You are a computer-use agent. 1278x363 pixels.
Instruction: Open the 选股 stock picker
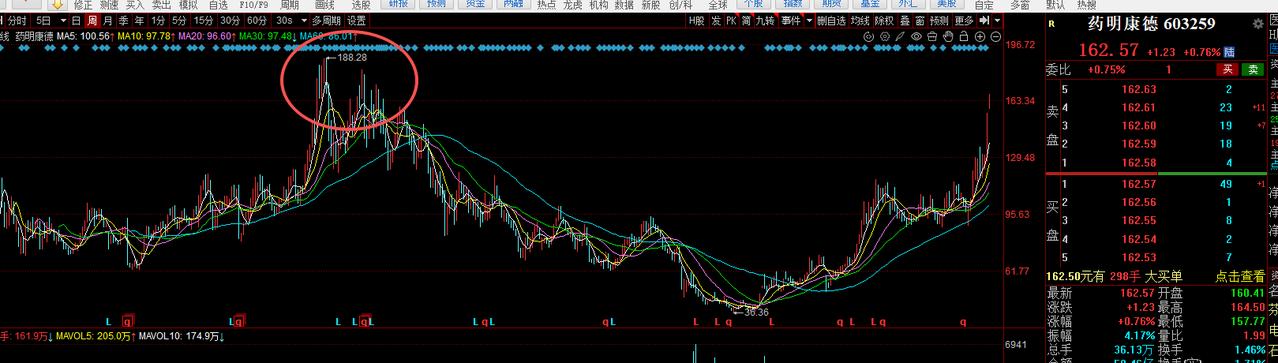click(x=360, y=4)
